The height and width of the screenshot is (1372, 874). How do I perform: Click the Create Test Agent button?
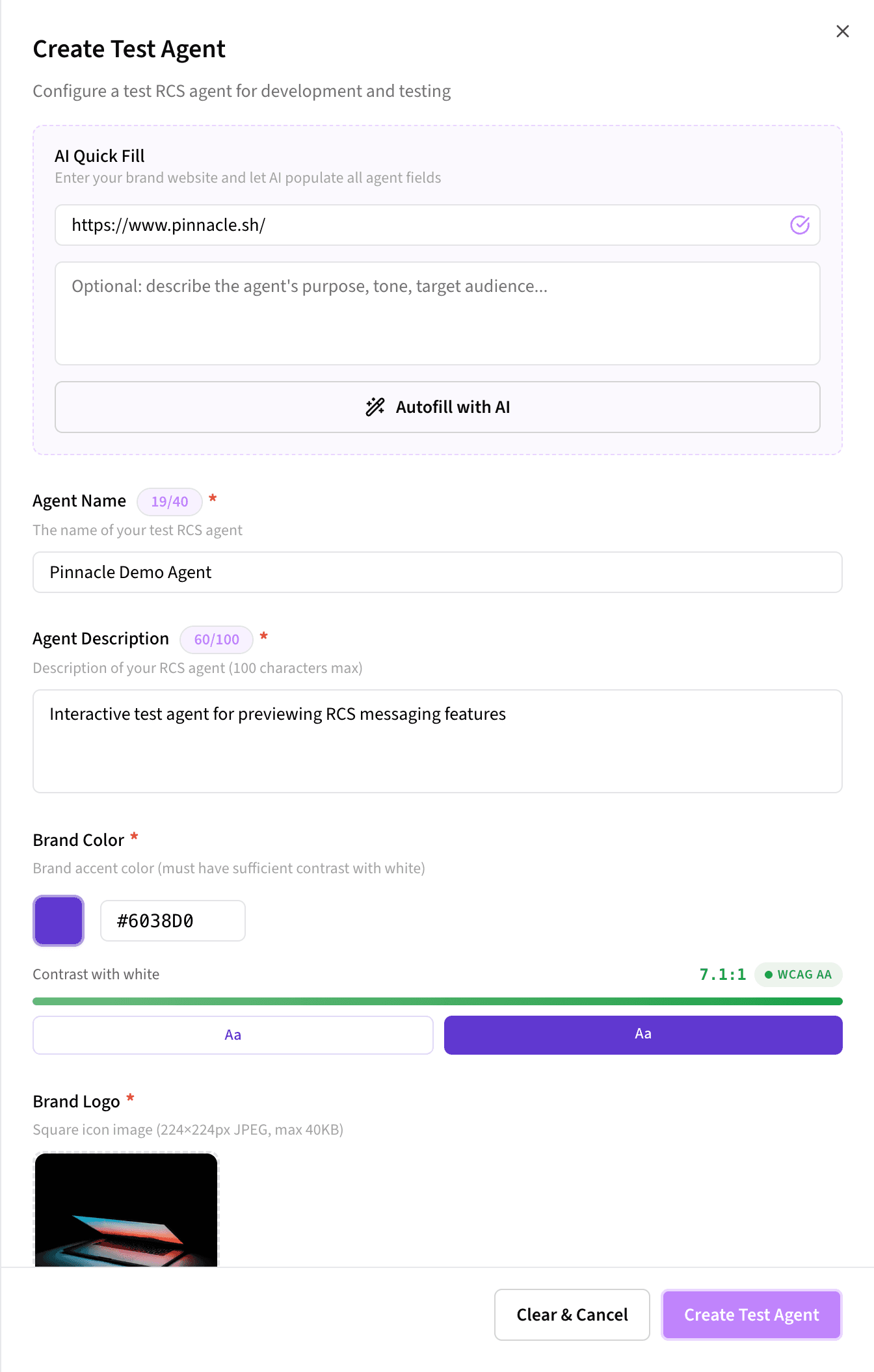coord(750,1314)
